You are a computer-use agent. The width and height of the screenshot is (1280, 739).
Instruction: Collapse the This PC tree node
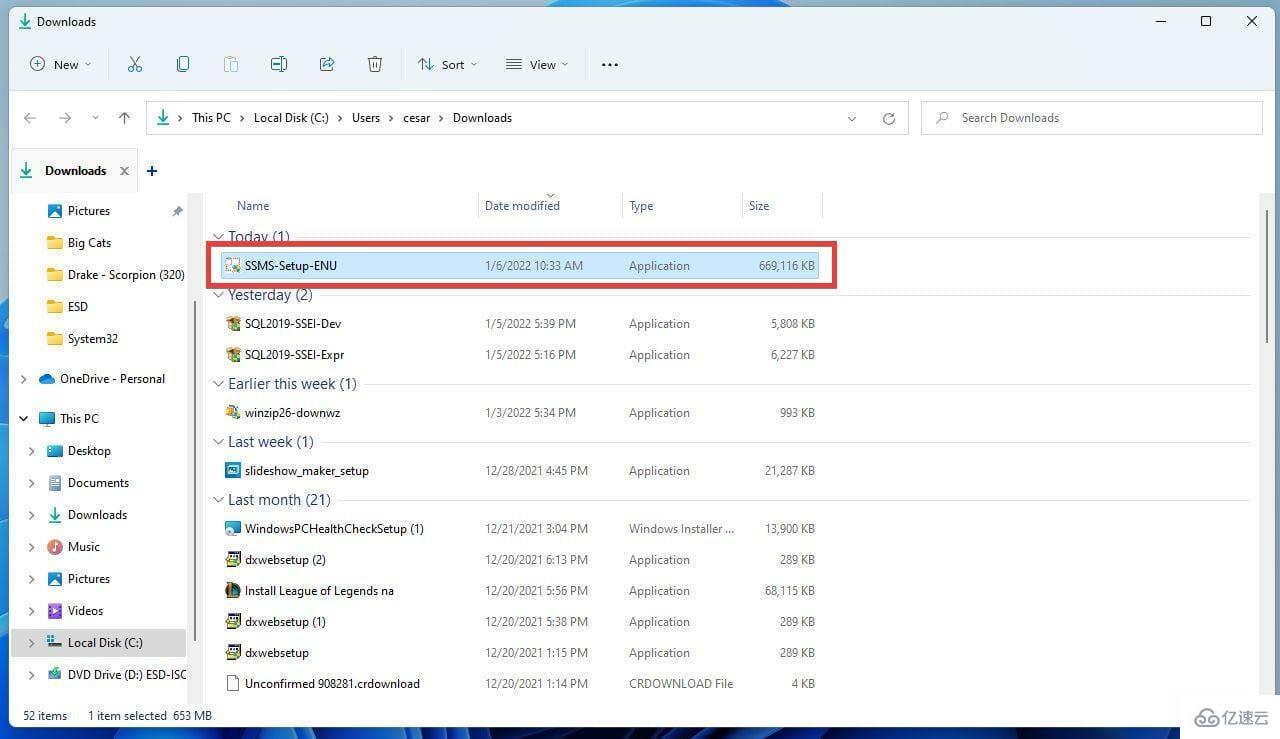pos(23,419)
